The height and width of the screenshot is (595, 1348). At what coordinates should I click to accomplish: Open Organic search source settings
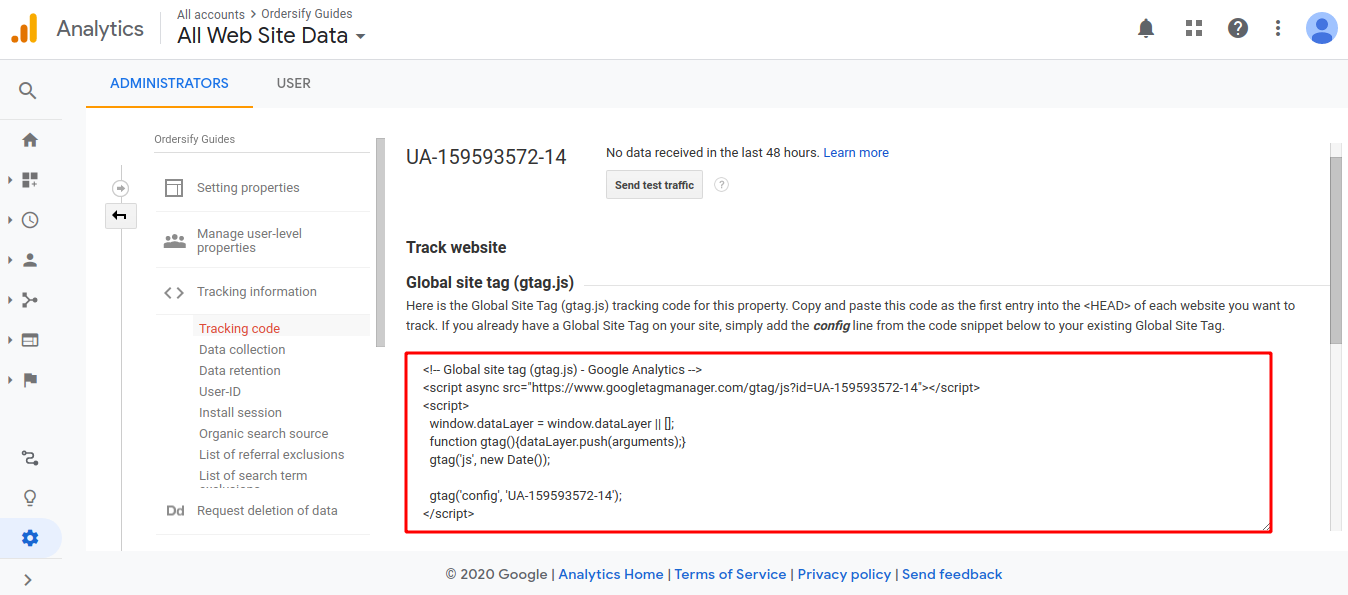click(264, 434)
